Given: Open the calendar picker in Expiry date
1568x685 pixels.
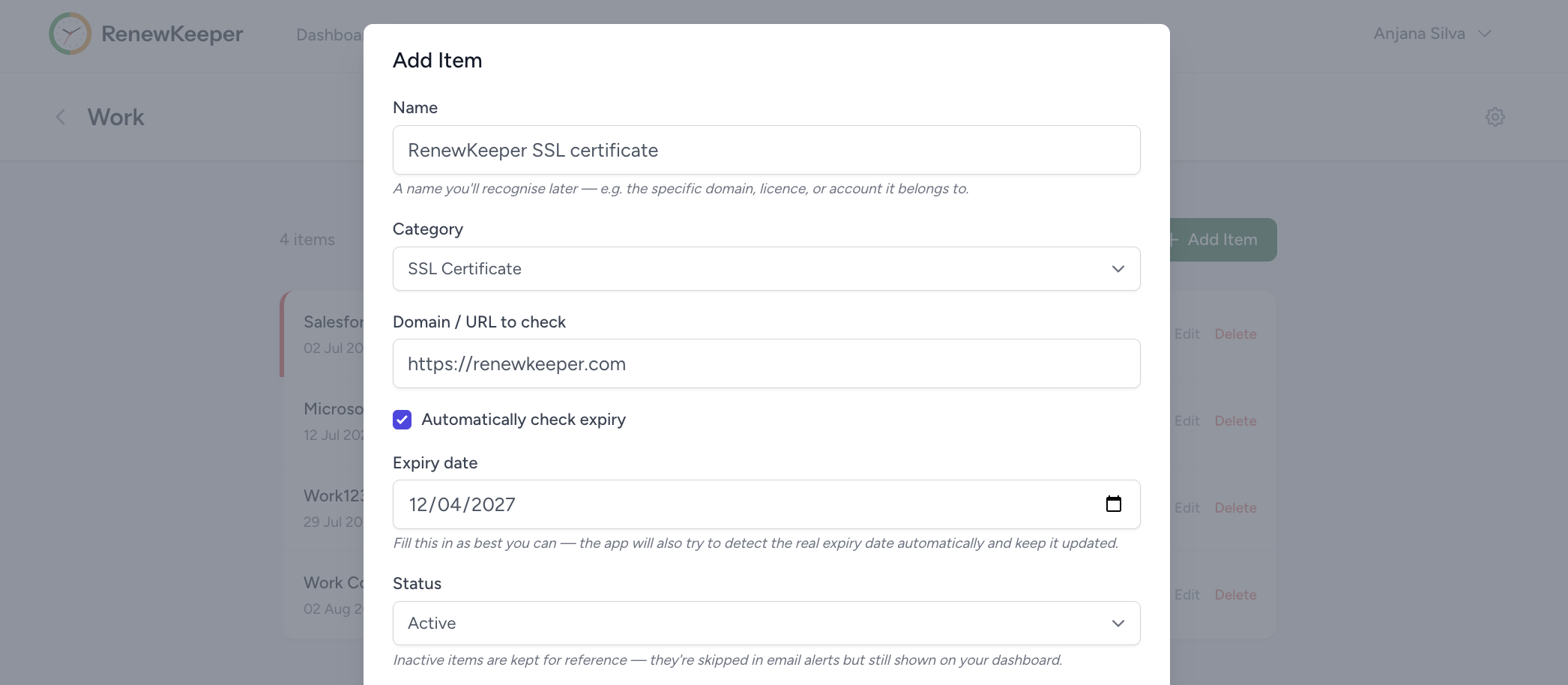Looking at the screenshot, I should tap(1114, 504).
